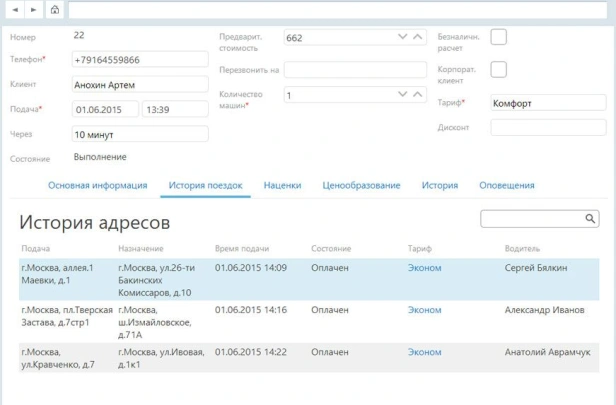Switch to the Основная информация tab

98,185
